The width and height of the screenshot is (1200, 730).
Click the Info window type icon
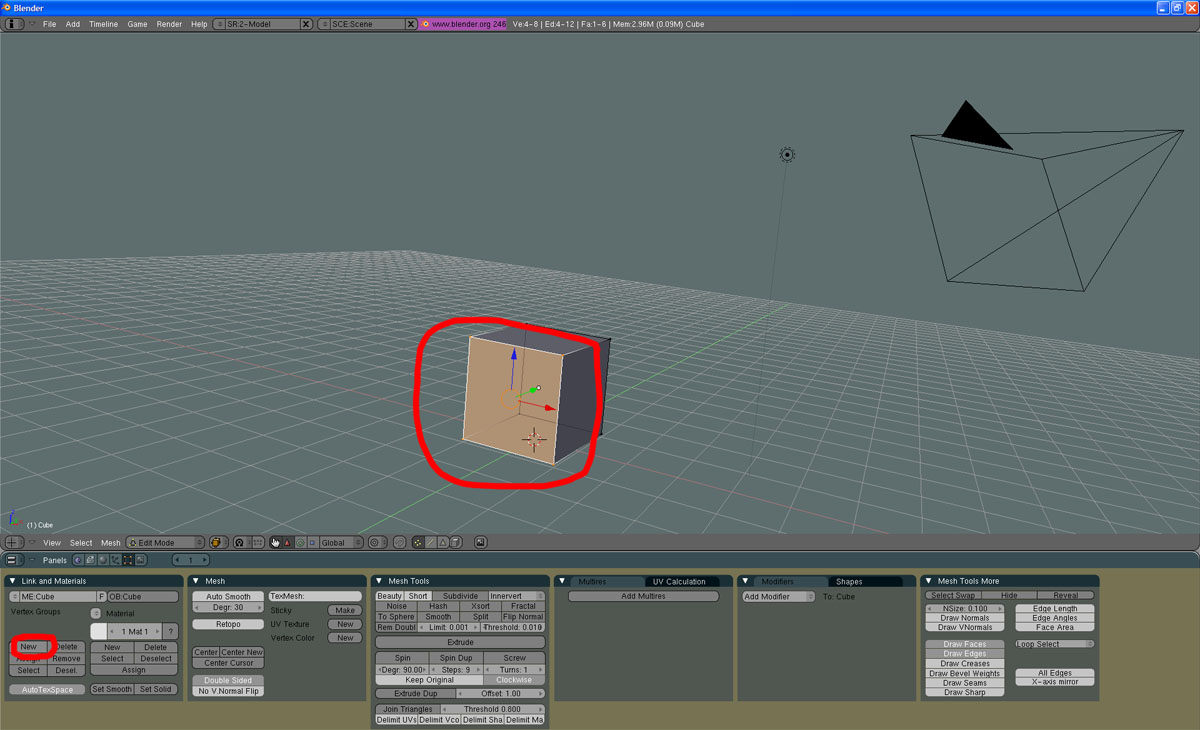click(x=15, y=23)
